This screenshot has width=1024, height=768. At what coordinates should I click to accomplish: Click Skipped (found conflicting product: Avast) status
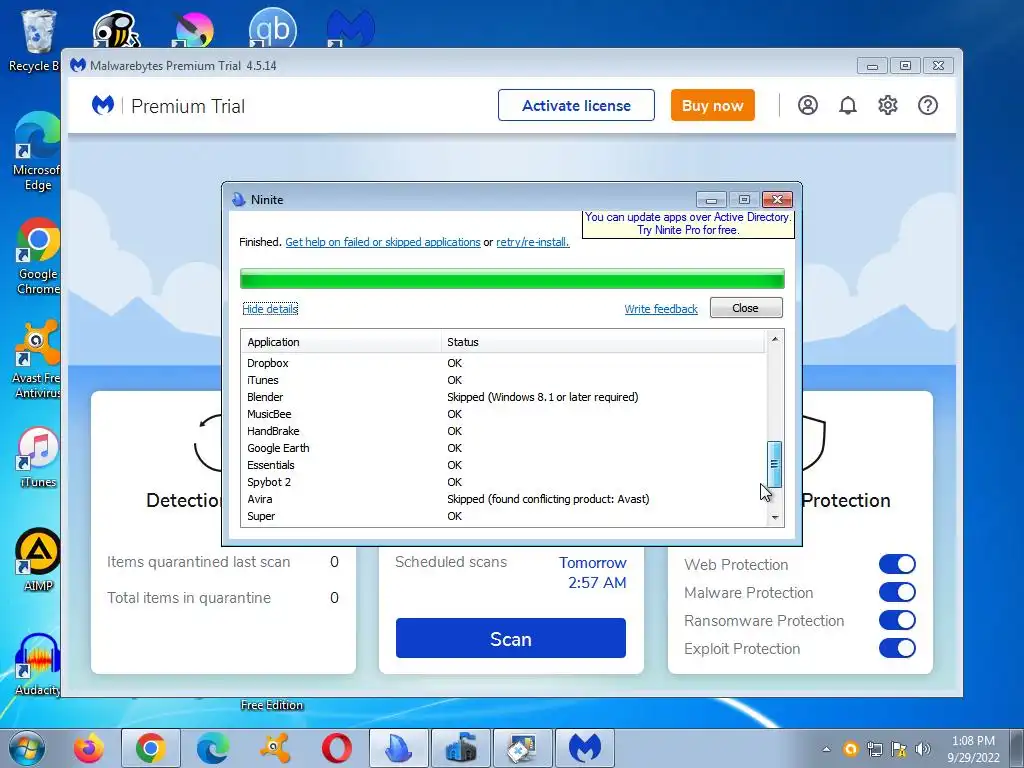click(x=548, y=499)
